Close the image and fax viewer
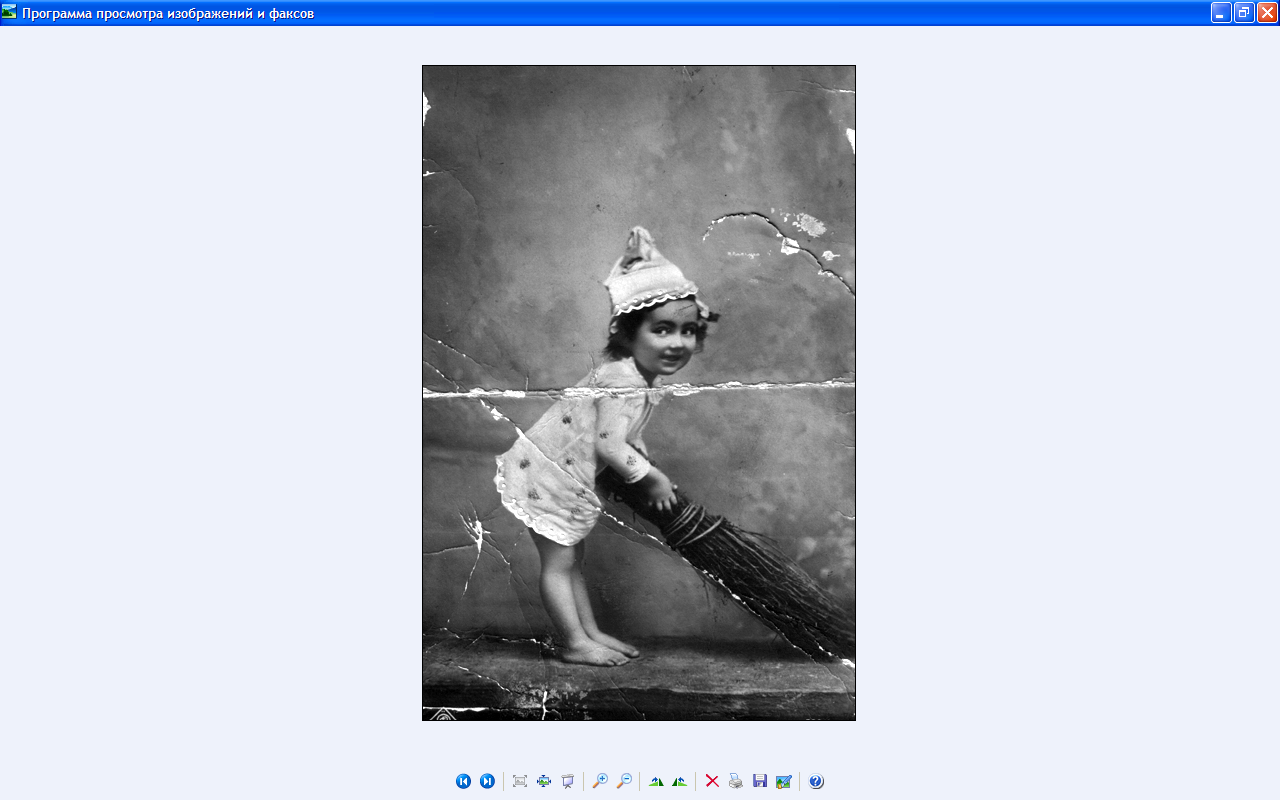Screen dimensions: 1280x800 click(x=1267, y=12)
